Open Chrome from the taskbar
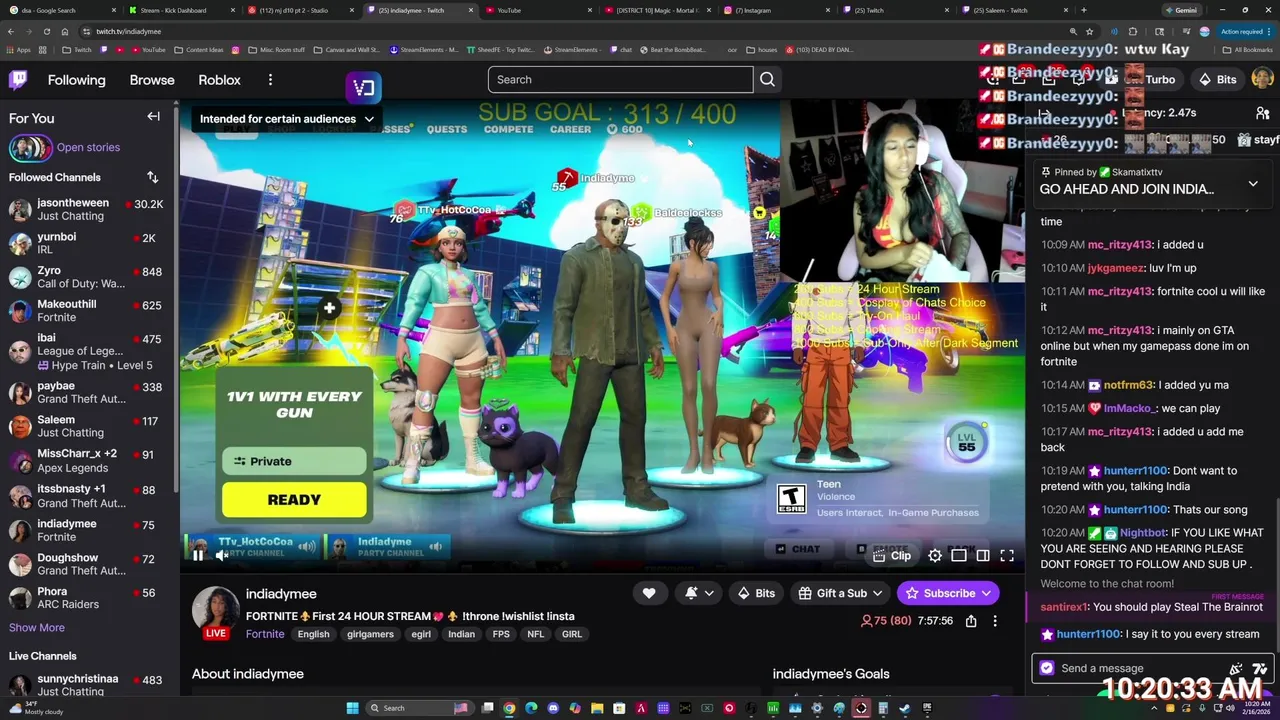This screenshot has height=720, width=1280. click(509, 708)
